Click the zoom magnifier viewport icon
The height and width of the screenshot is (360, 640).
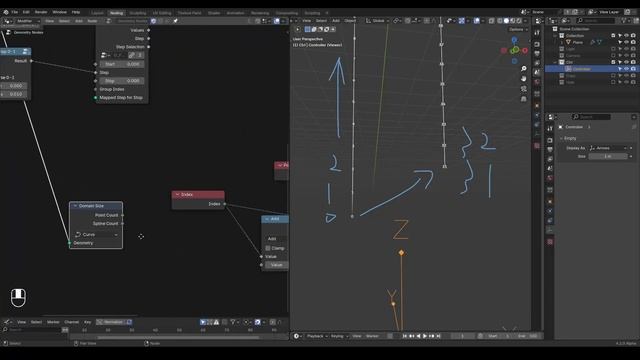click(x=524, y=69)
